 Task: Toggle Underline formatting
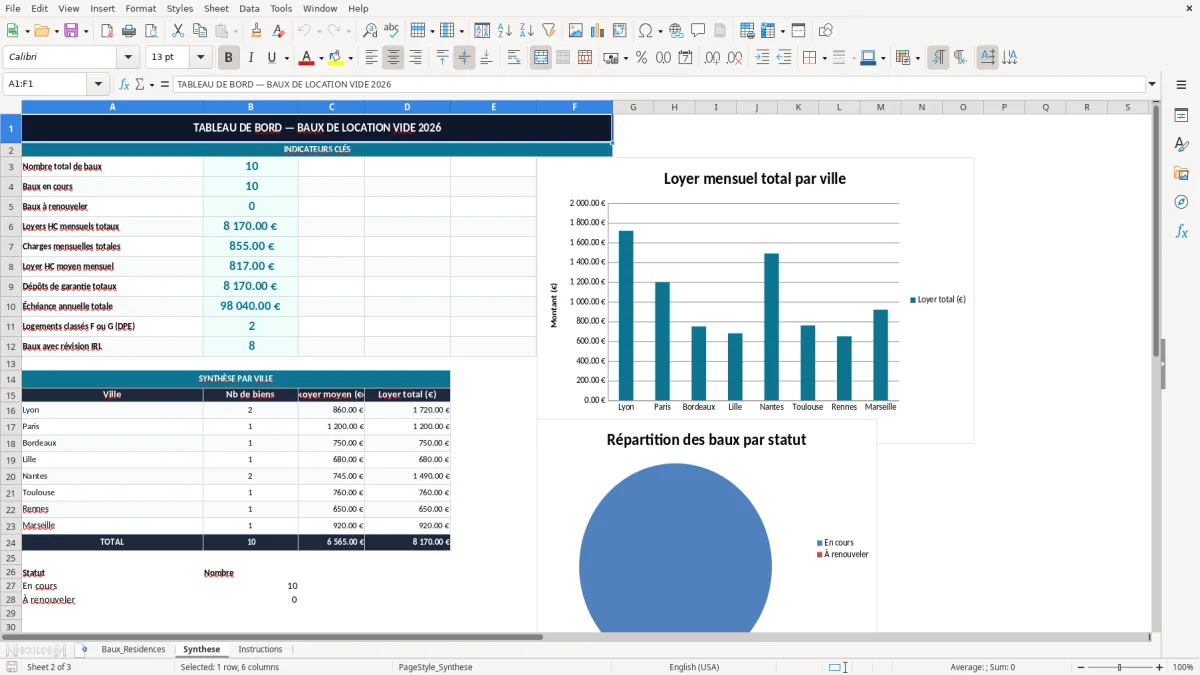[x=272, y=58]
